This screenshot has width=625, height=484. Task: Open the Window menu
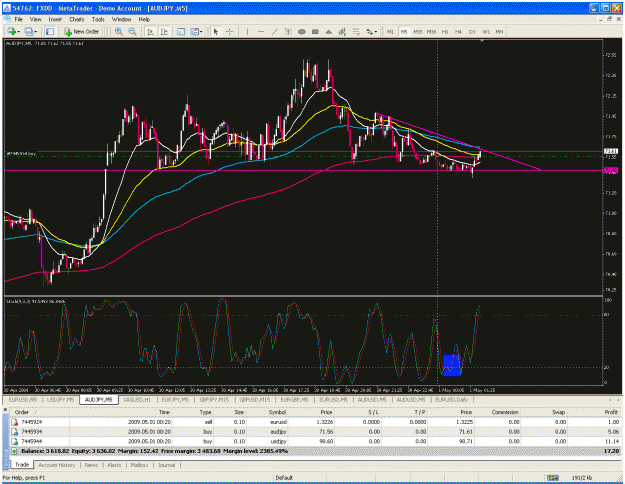click(121, 19)
